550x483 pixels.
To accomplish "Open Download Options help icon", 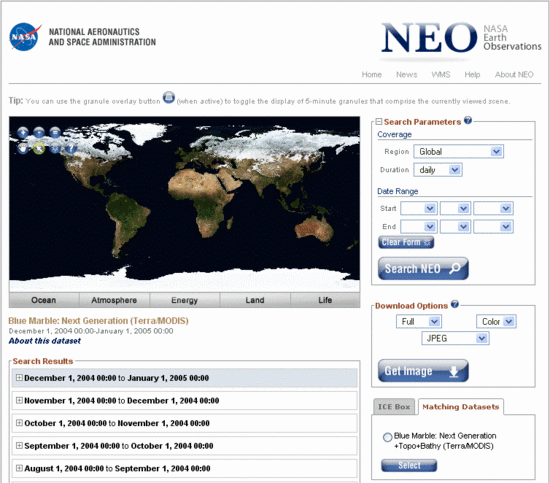I will pyautogui.click(x=455, y=304).
